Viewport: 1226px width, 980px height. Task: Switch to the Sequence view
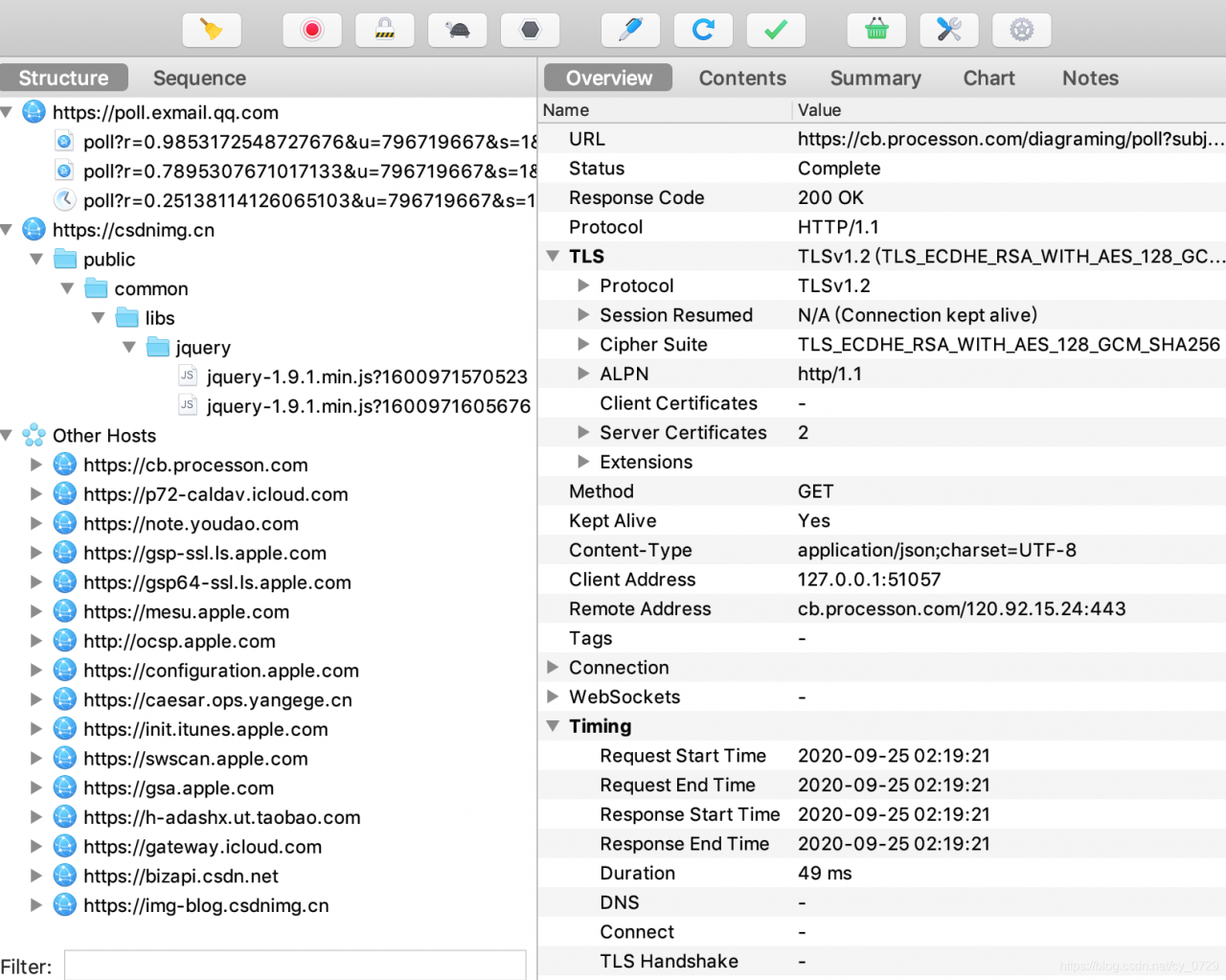pos(199,78)
